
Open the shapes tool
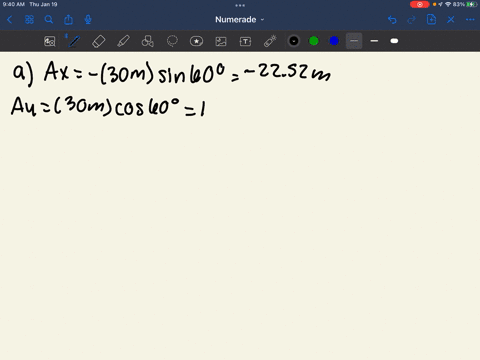148,41
